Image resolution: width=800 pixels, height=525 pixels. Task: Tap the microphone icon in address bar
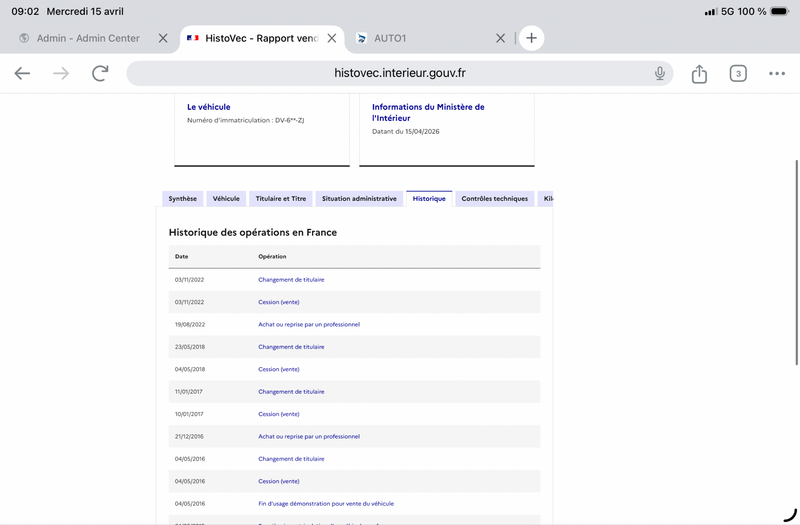coord(660,73)
